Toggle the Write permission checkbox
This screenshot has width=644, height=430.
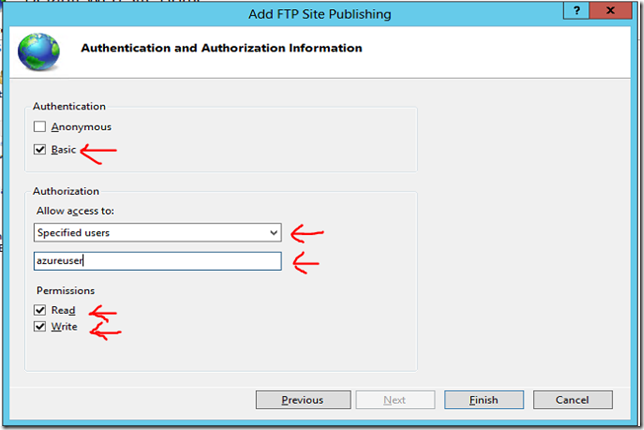pos(40,327)
